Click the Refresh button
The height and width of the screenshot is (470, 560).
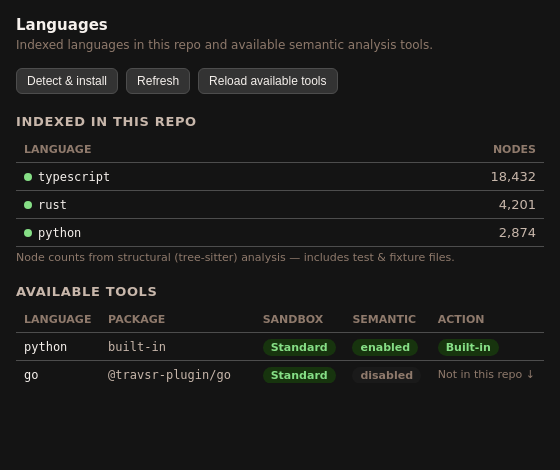coord(158,81)
